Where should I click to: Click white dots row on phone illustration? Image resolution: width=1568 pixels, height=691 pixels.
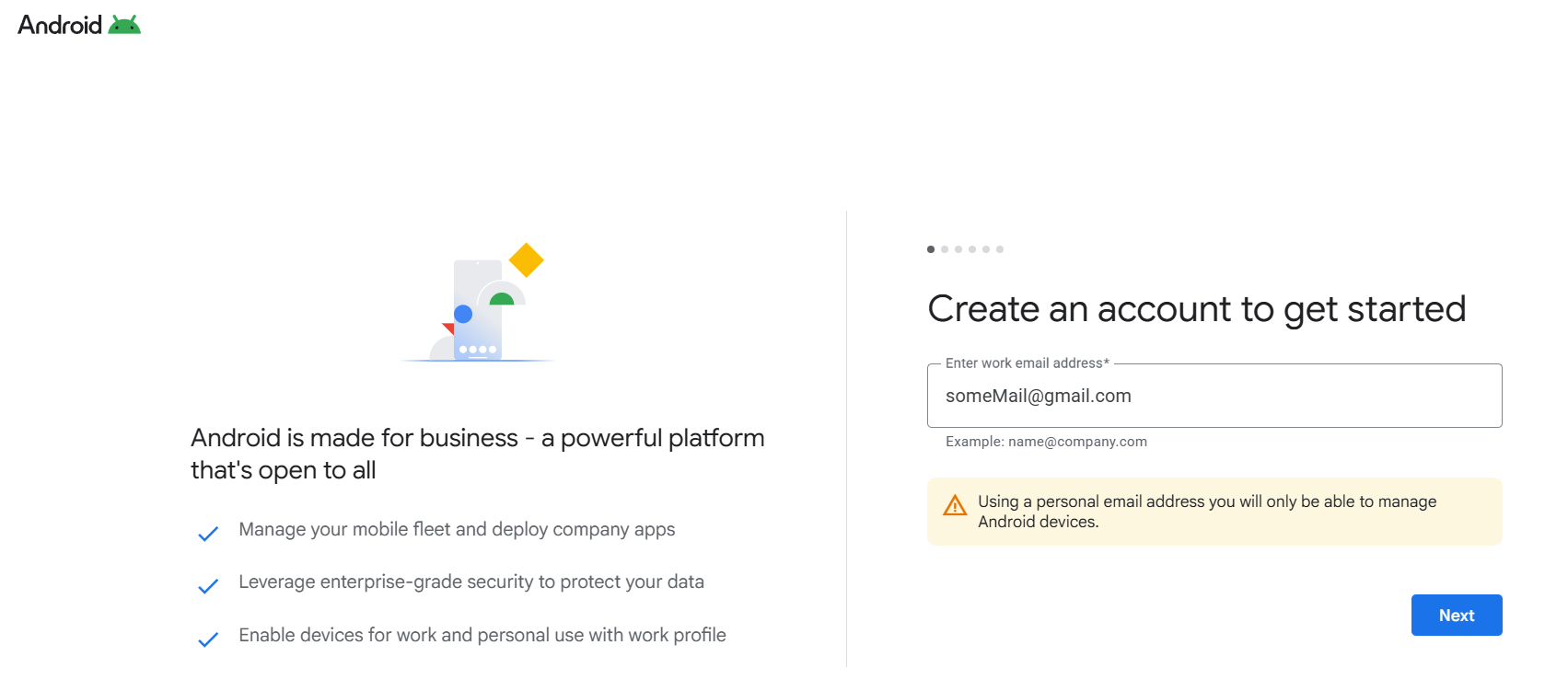478,350
